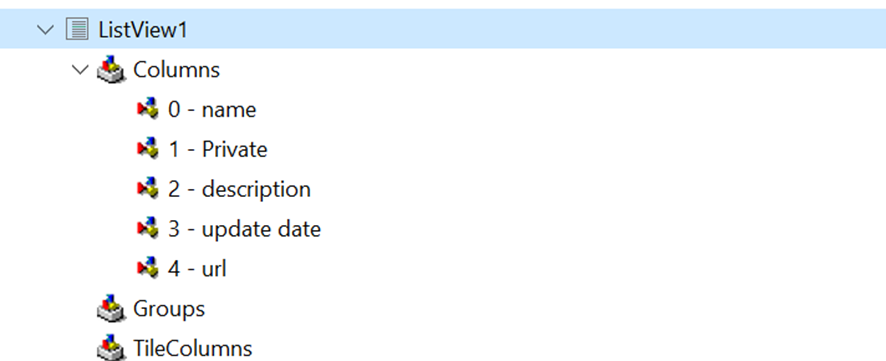Select column item 1 - Private
The image size is (886, 361).
pos(218,149)
